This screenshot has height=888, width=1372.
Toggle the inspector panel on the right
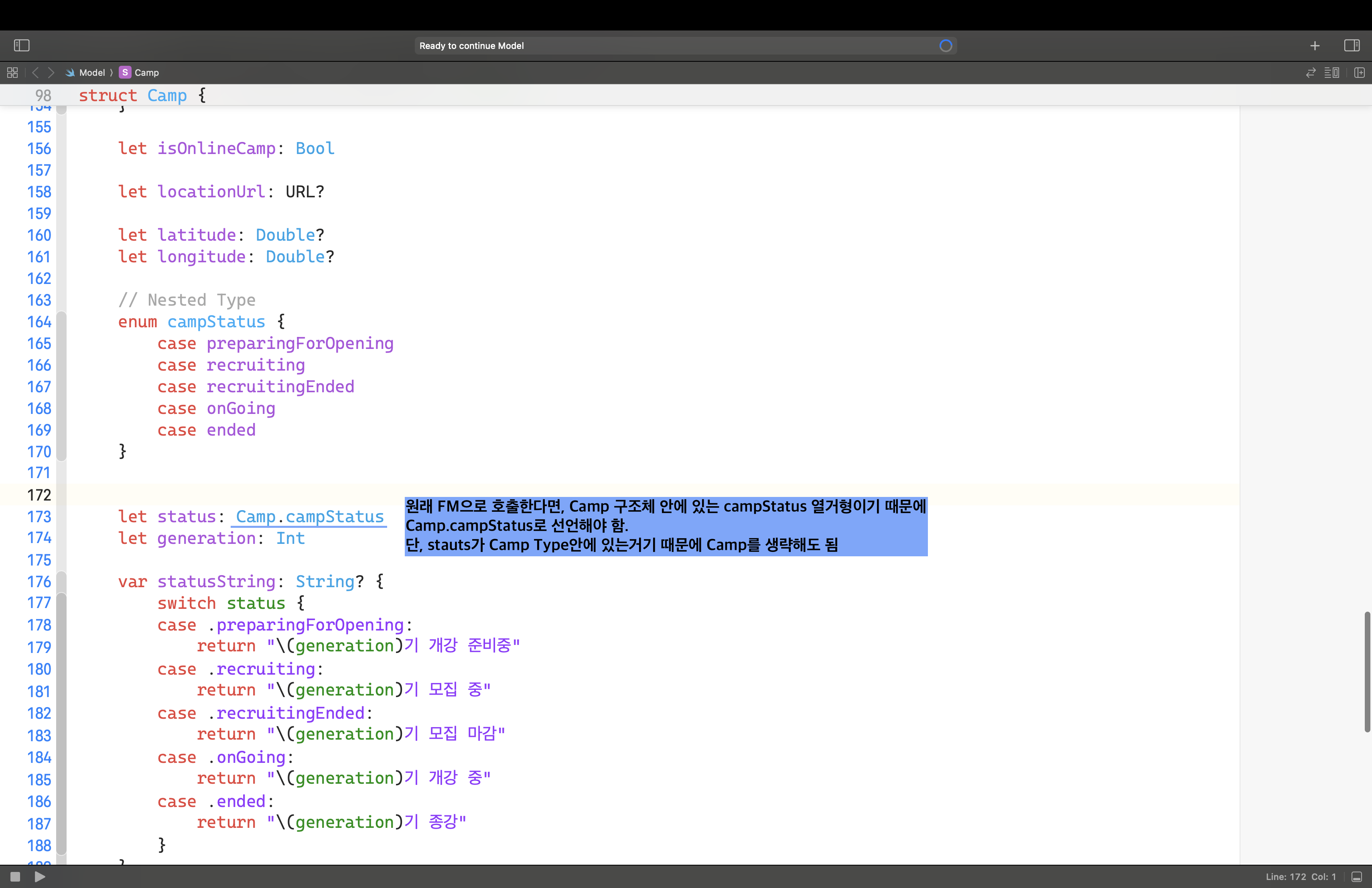(x=1351, y=46)
